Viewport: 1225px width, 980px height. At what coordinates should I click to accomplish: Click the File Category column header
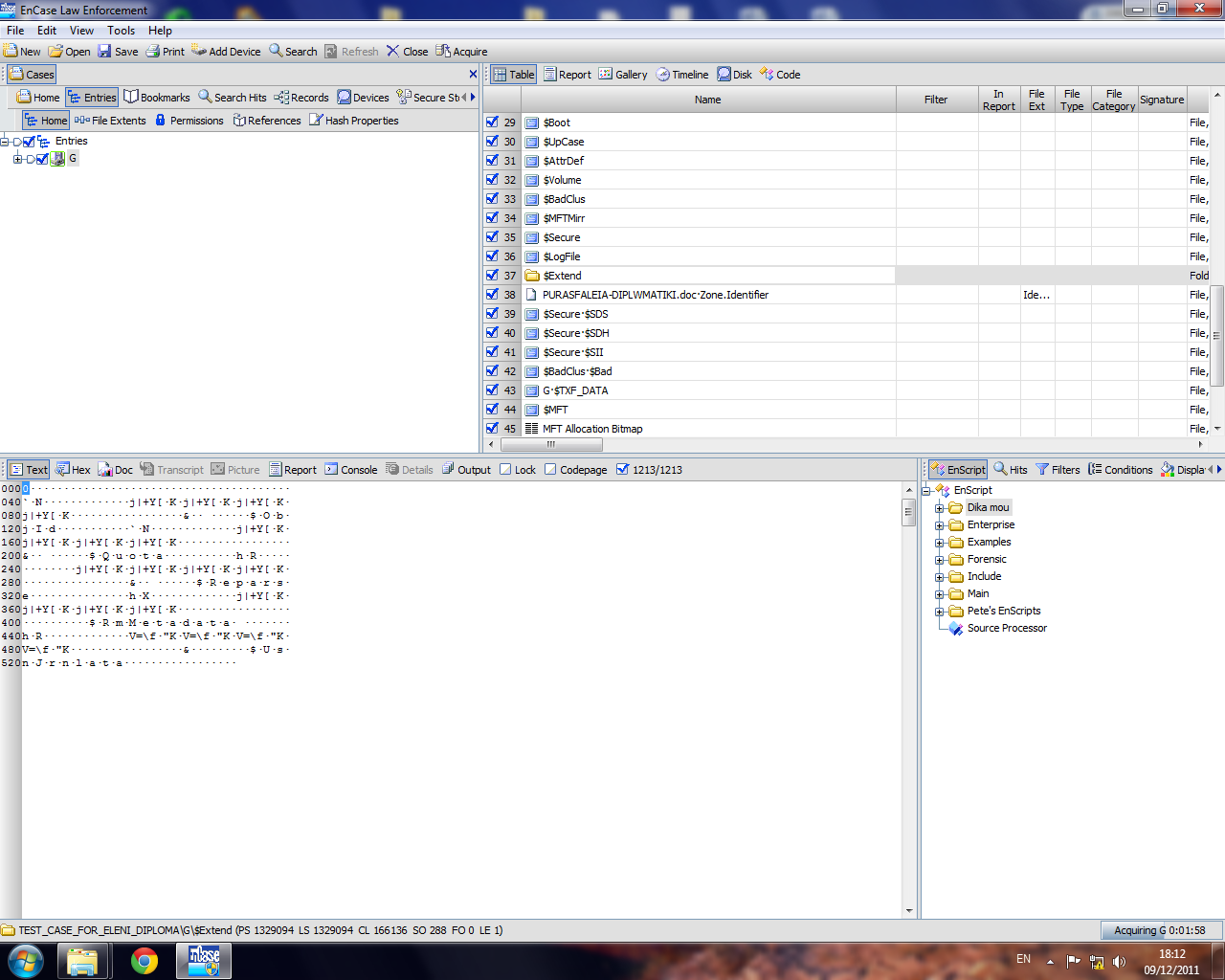click(1114, 100)
